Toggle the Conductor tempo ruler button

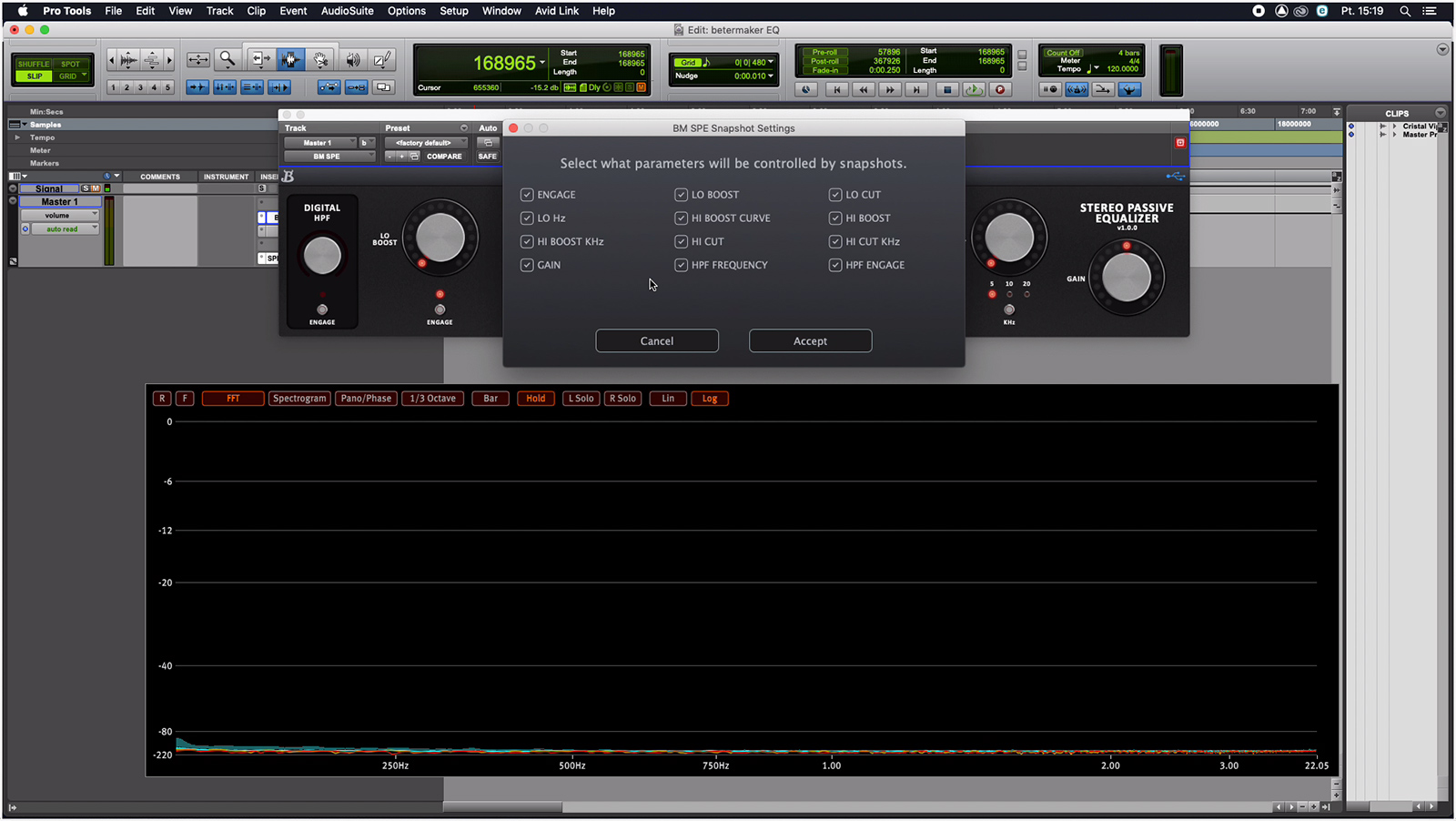click(x=1129, y=89)
